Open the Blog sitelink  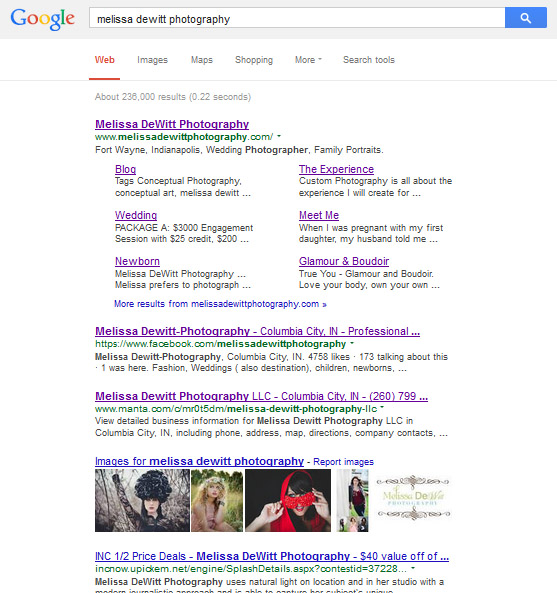coord(126,169)
